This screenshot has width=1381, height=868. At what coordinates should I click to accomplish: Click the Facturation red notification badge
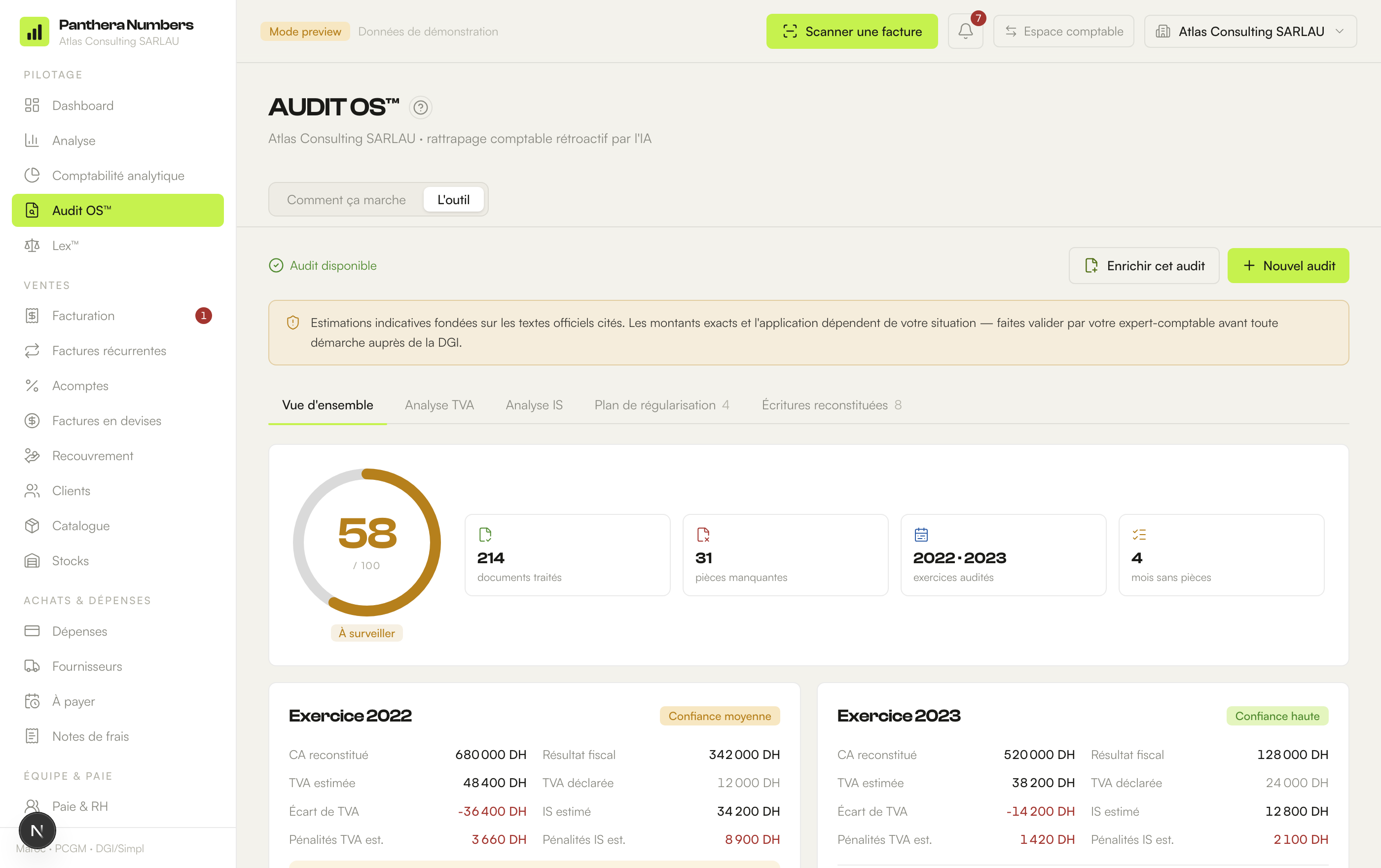point(204,316)
